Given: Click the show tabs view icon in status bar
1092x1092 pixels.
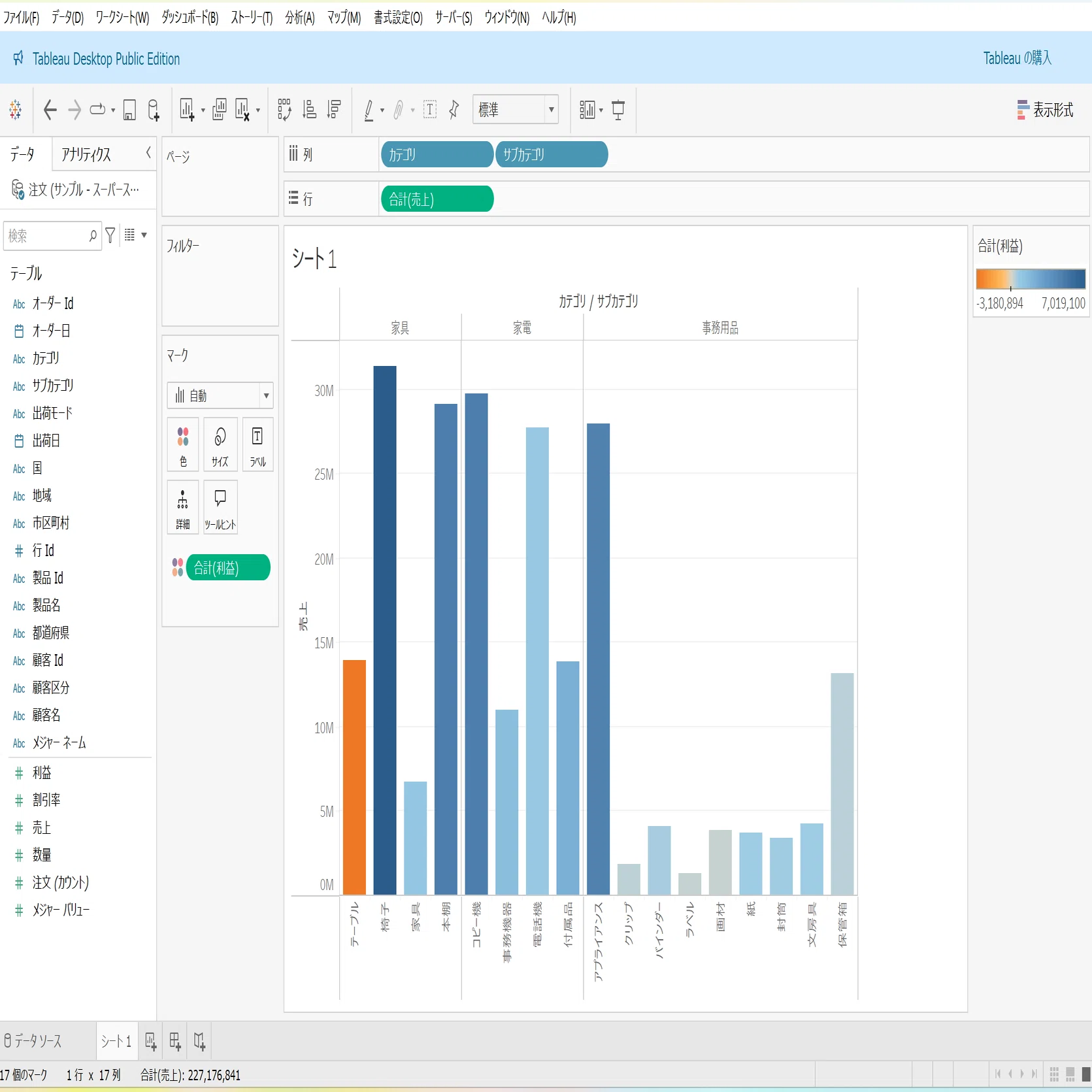Looking at the screenshot, I should coord(1086,1074).
